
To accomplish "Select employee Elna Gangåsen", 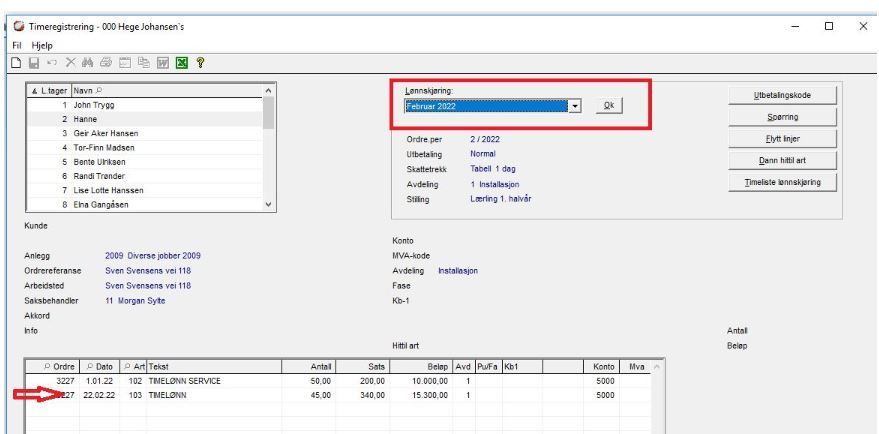I will tap(145, 205).
